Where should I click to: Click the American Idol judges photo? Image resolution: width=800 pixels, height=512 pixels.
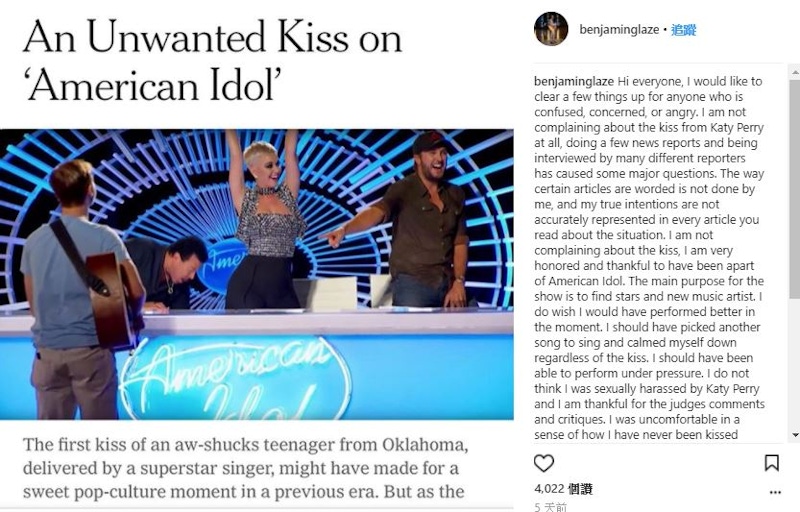(x=257, y=274)
